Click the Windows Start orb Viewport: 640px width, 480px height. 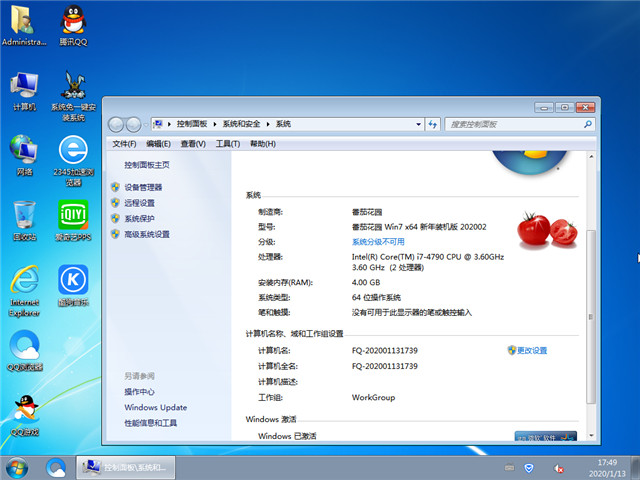click(17, 468)
